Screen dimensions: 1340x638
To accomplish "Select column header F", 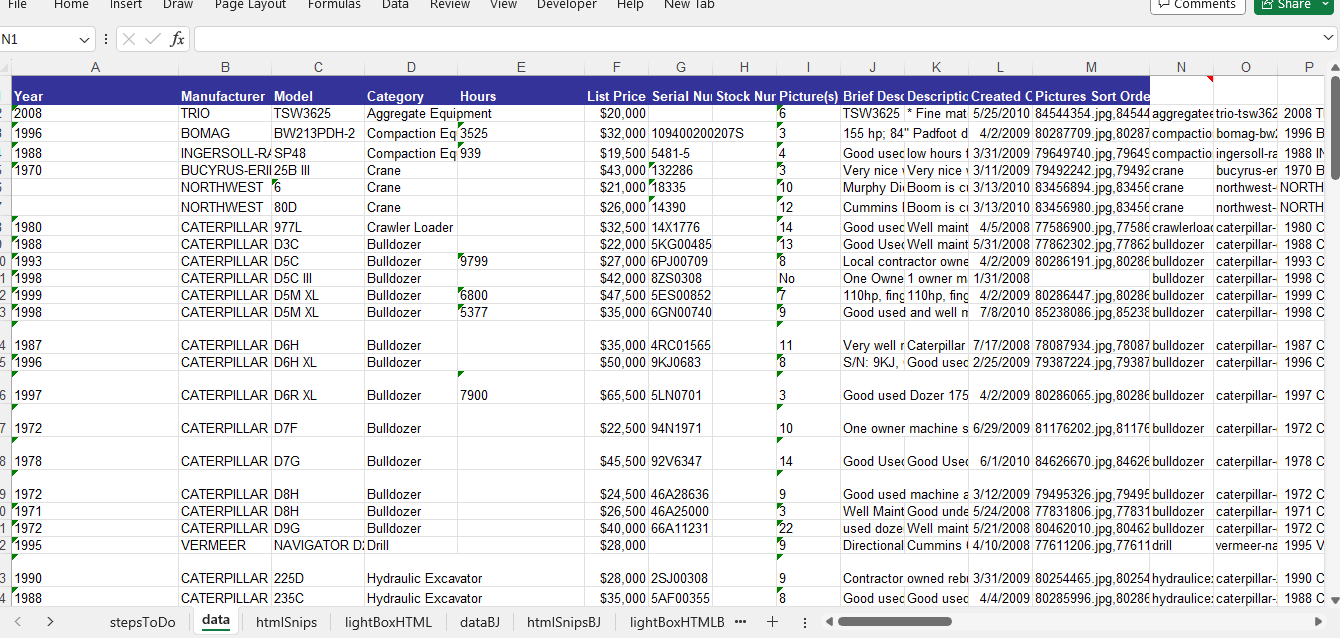I will (x=616, y=67).
